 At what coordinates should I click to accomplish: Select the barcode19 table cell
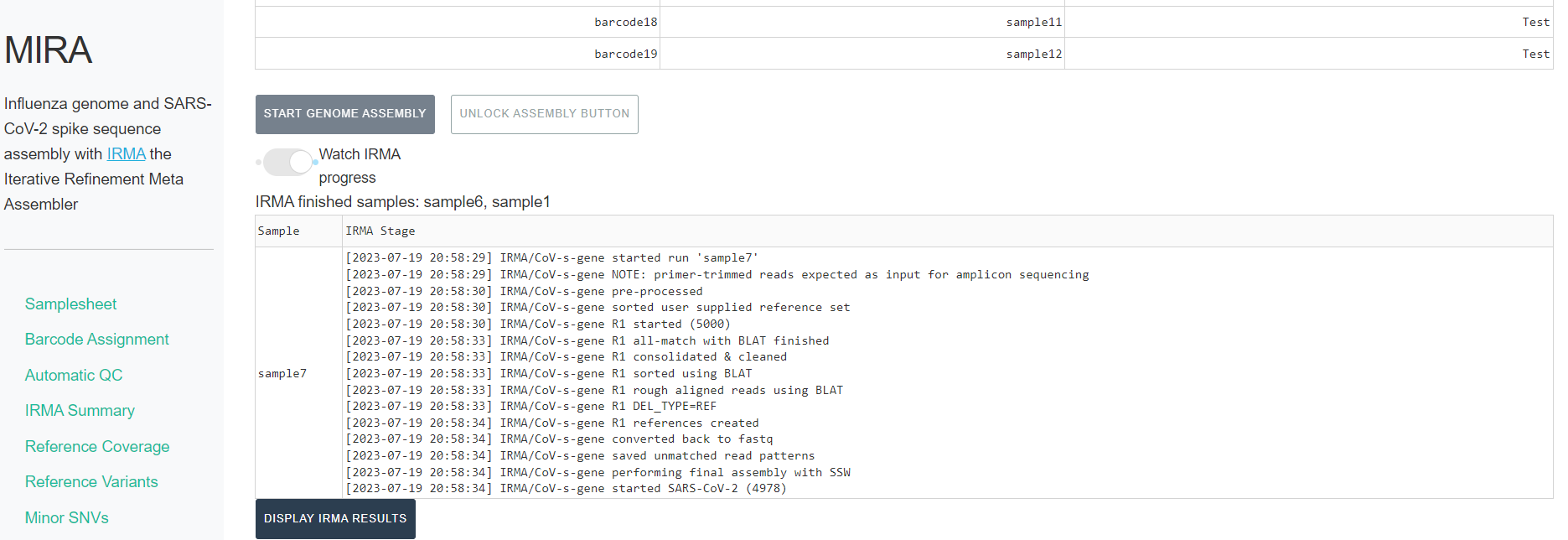[x=625, y=55]
